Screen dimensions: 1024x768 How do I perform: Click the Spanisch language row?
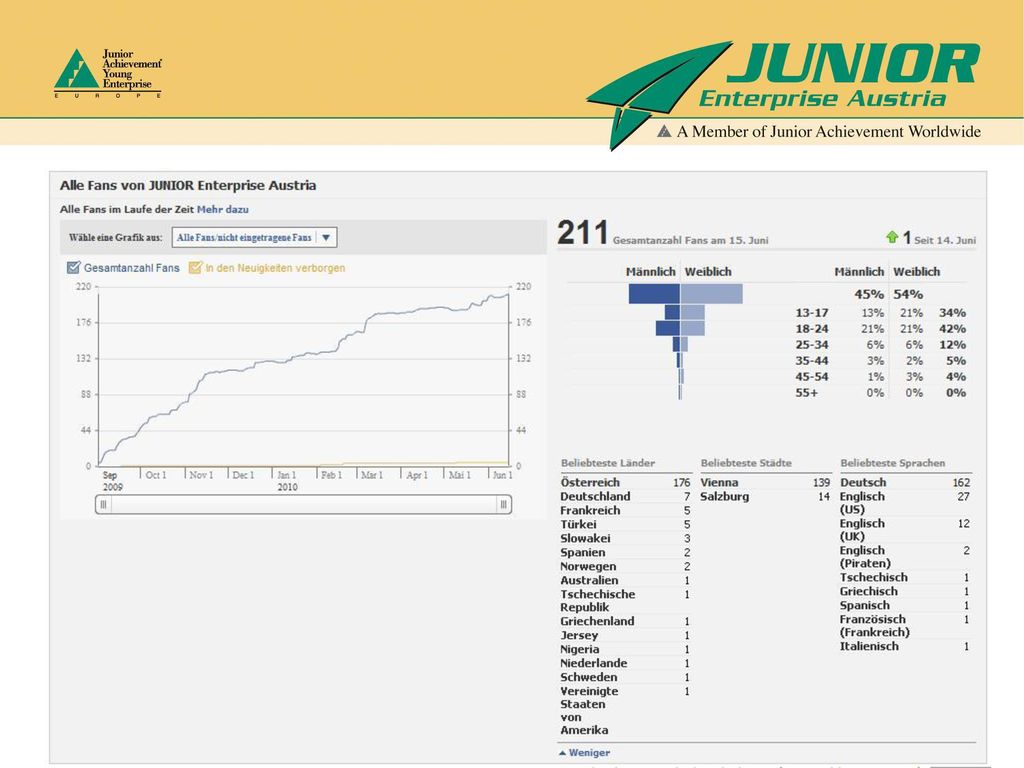tap(905, 605)
